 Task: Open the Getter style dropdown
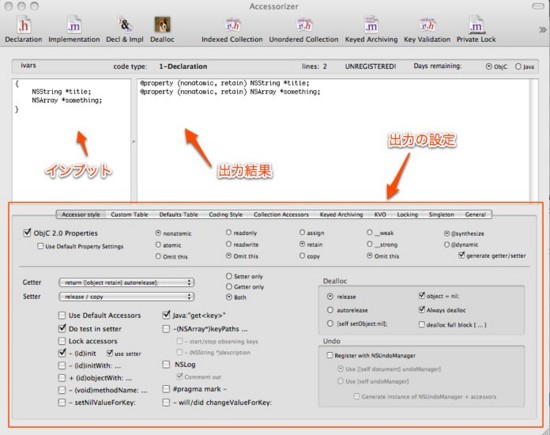click(126, 282)
